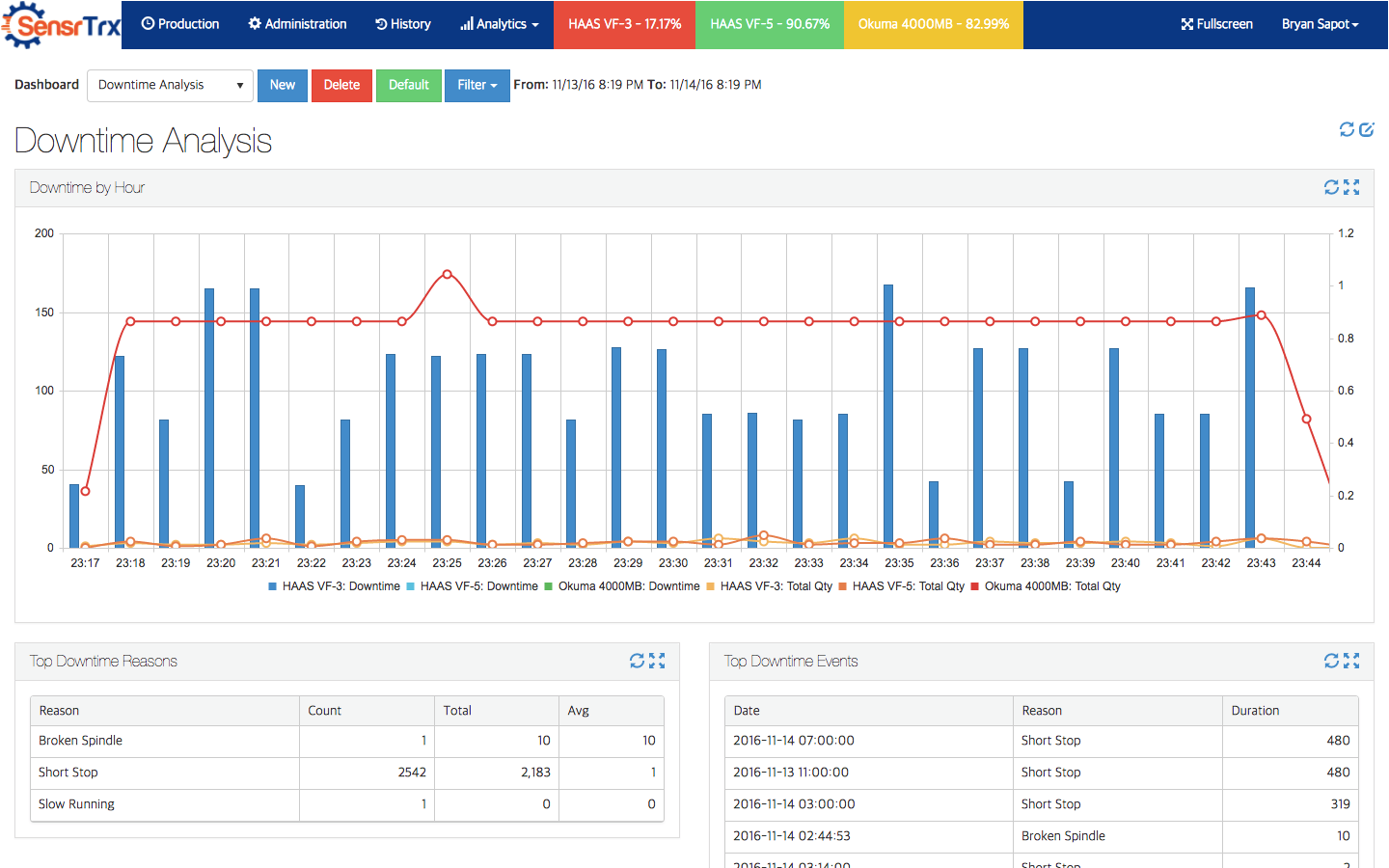This screenshot has height=868, width=1389.
Task: Click the From/To date range text
Action: point(638,85)
